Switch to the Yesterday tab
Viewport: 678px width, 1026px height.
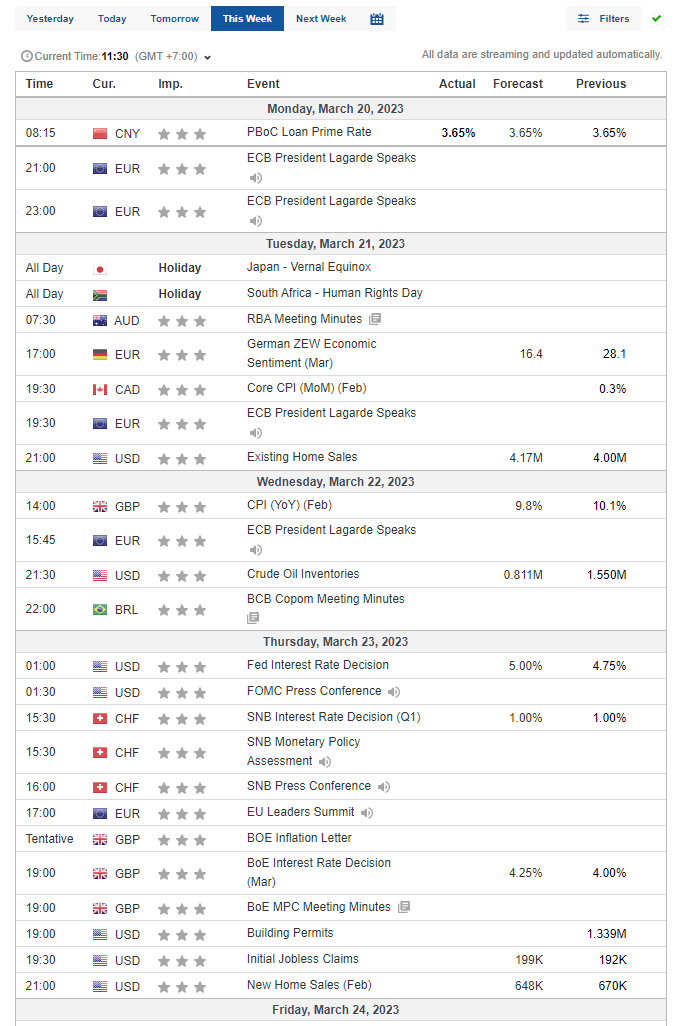(50, 19)
